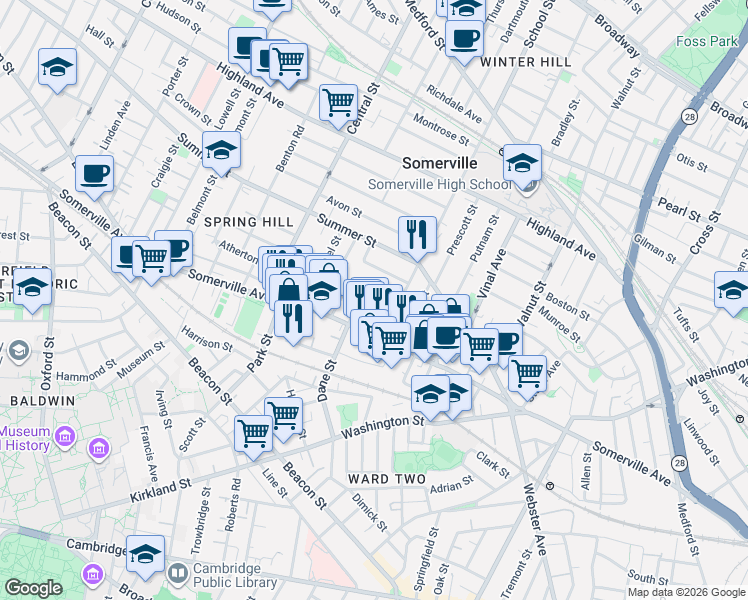Select the cafe marker near Winter Hill label

click(464, 41)
